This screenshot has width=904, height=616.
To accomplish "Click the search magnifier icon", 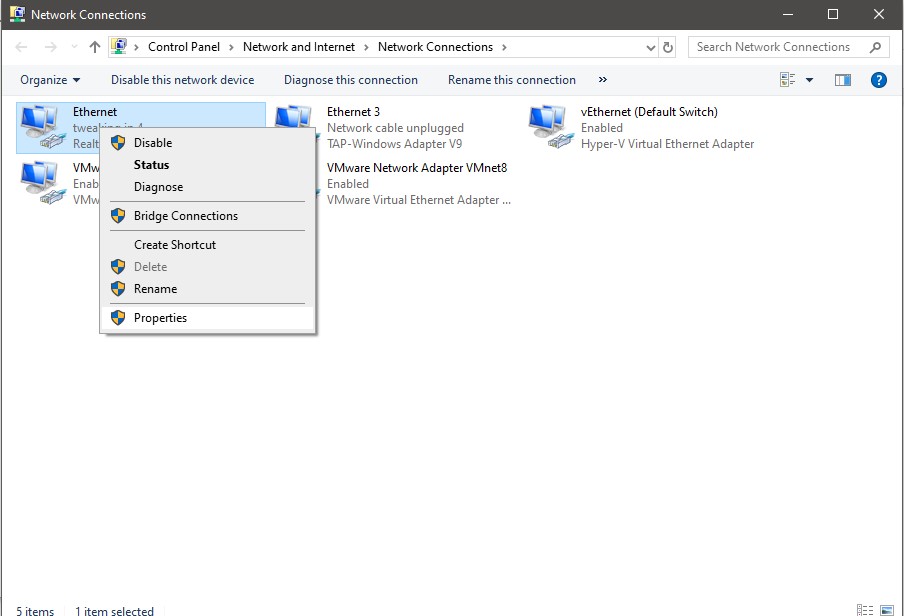I will point(875,47).
